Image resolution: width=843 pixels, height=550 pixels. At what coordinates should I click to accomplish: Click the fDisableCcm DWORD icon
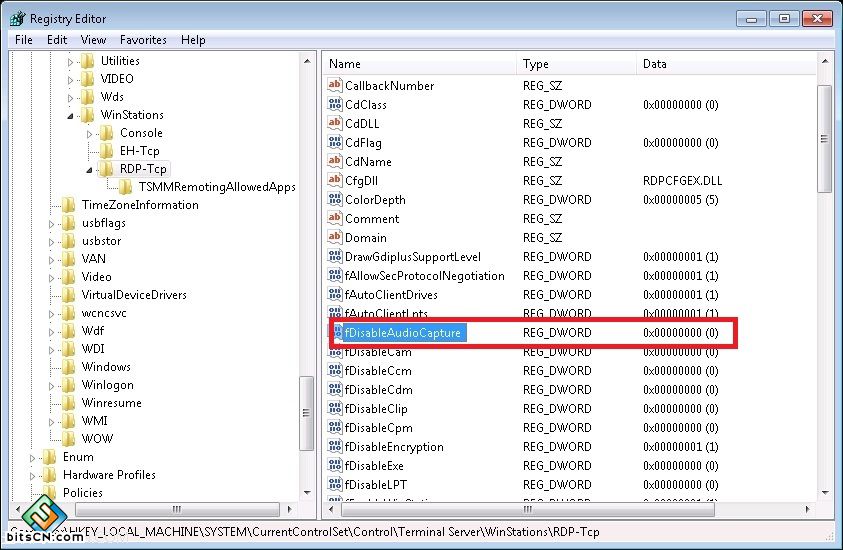click(x=334, y=370)
